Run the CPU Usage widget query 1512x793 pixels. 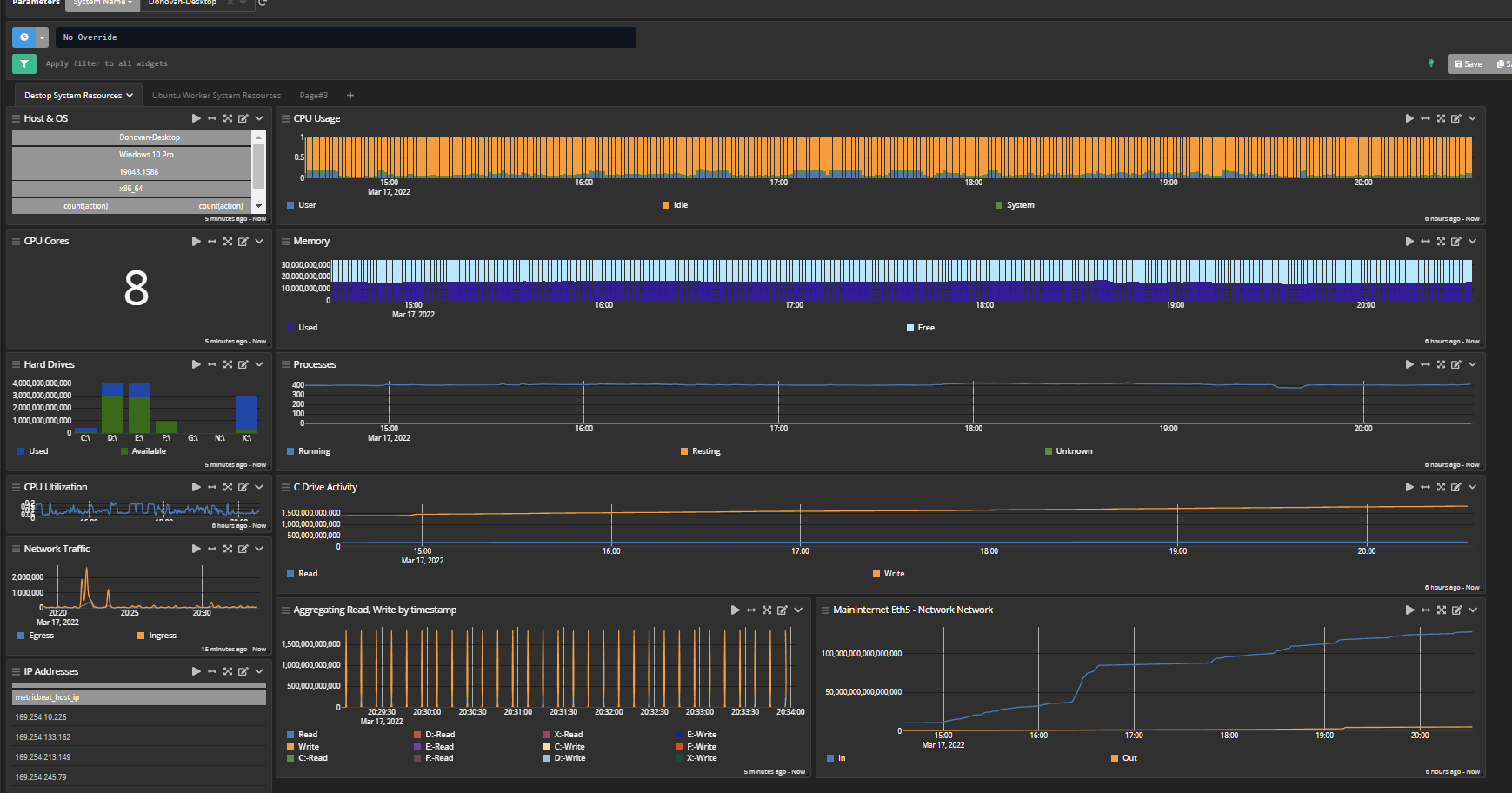(1409, 118)
